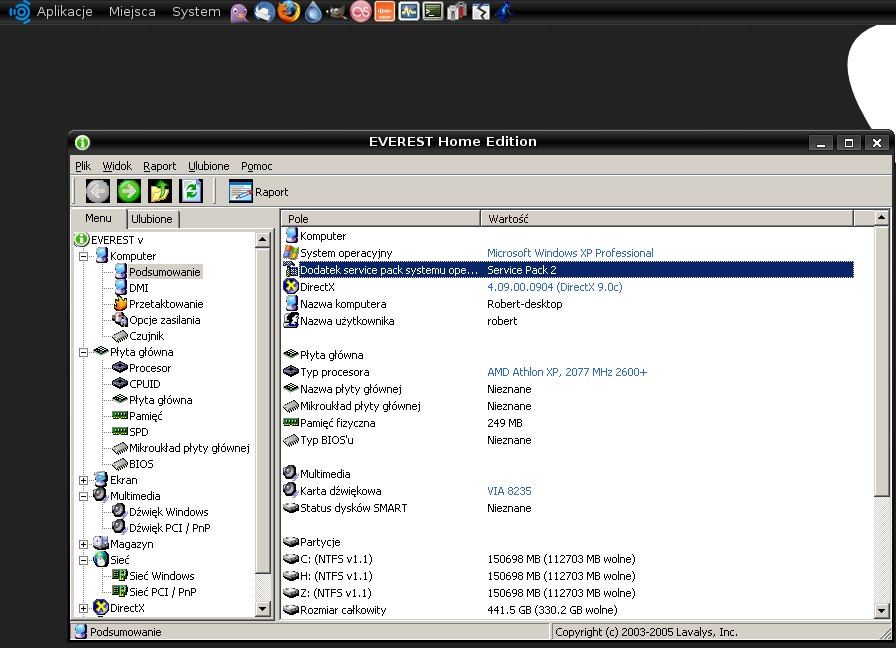Select the Nazwa komputera row
896x648 pixels.
coord(568,304)
